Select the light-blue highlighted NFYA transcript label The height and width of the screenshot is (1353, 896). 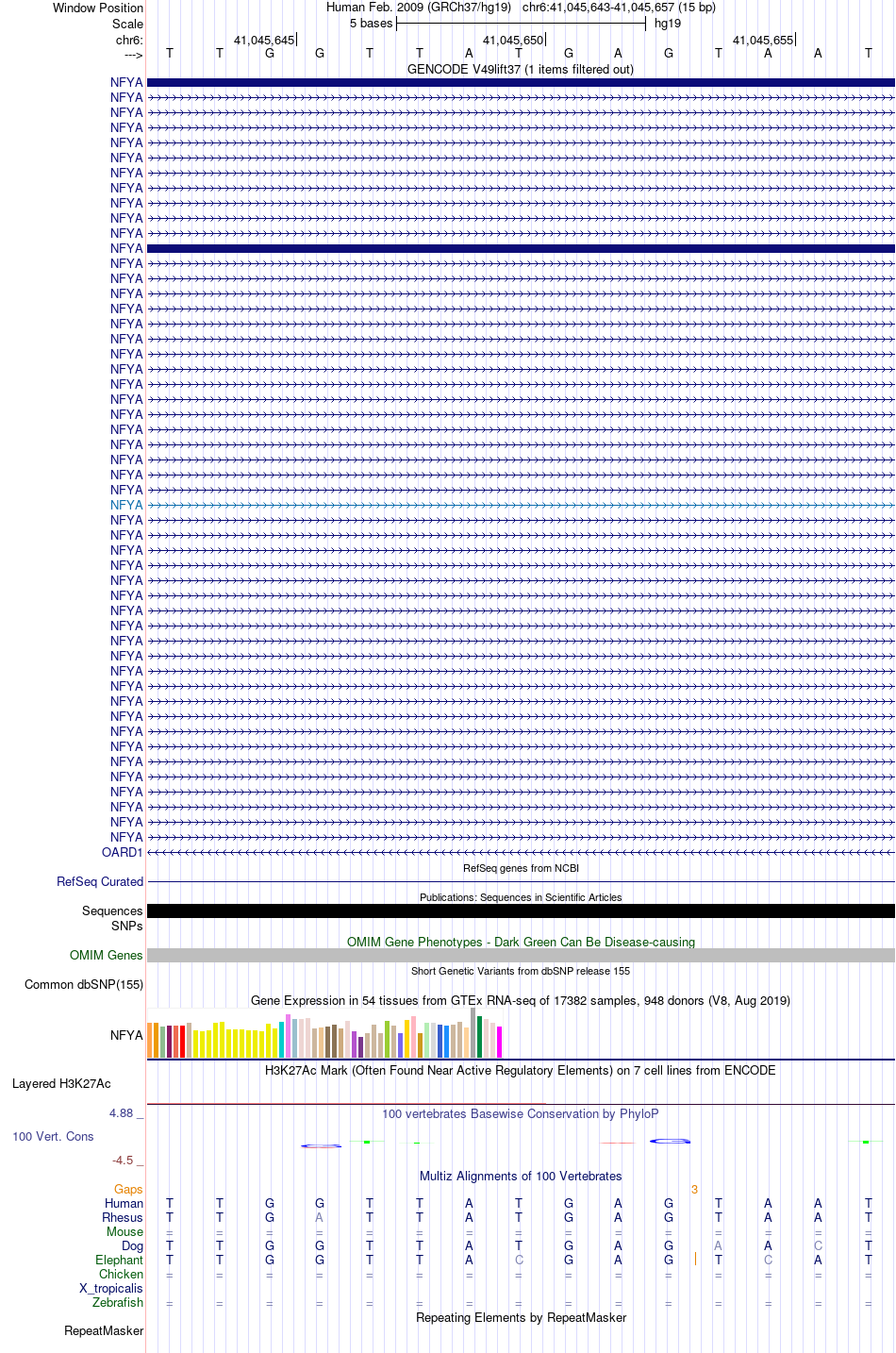point(126,505)
